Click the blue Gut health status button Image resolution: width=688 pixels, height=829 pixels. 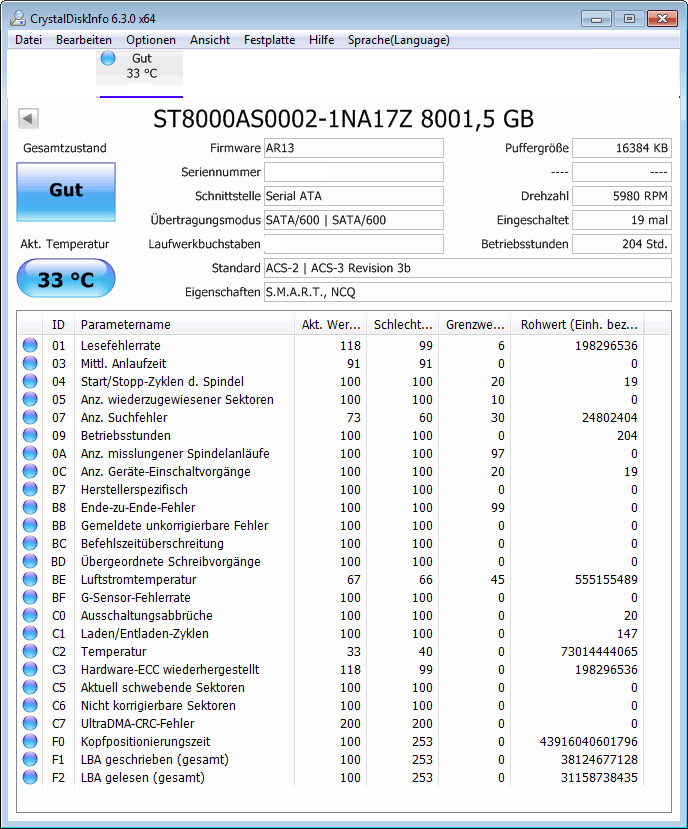[x=66, y=191]
